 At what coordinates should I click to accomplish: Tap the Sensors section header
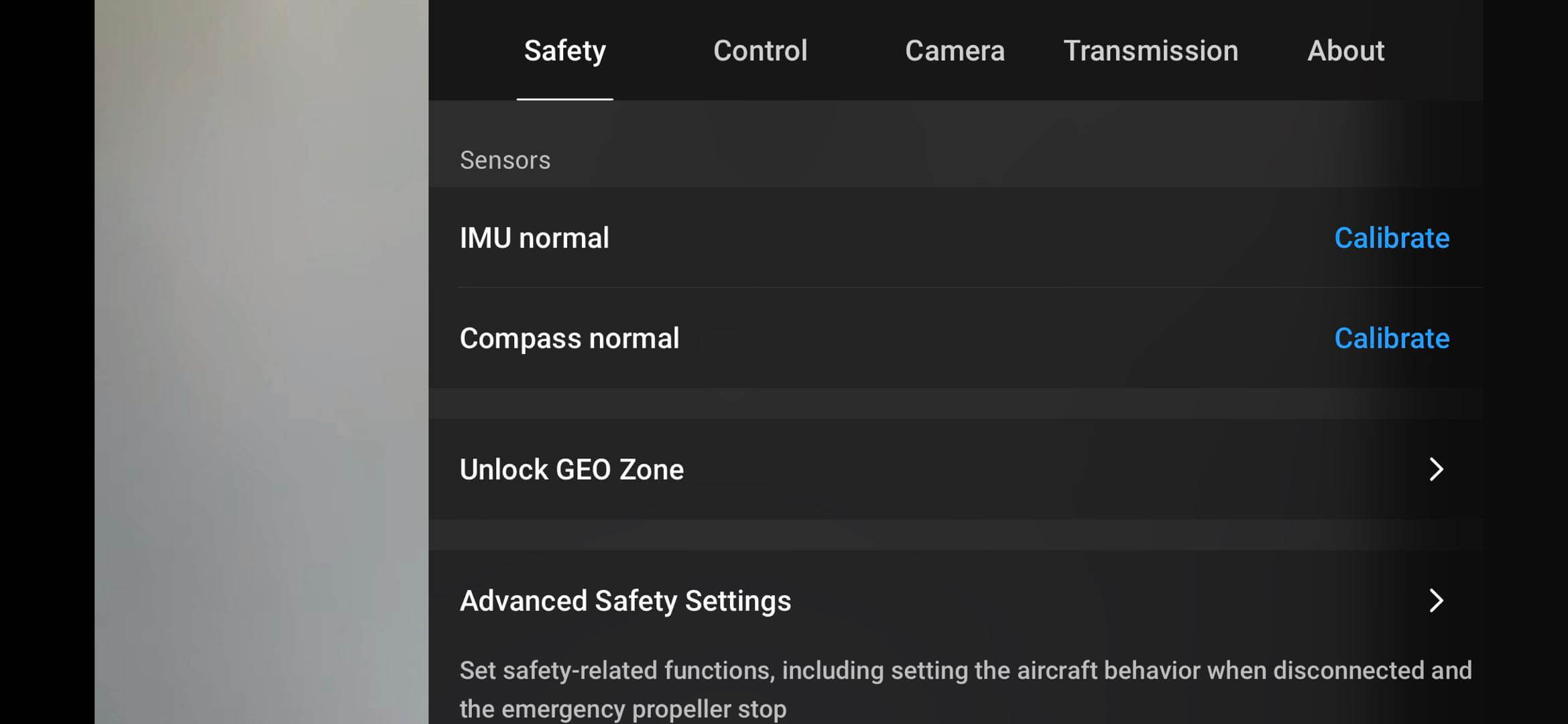505,160
